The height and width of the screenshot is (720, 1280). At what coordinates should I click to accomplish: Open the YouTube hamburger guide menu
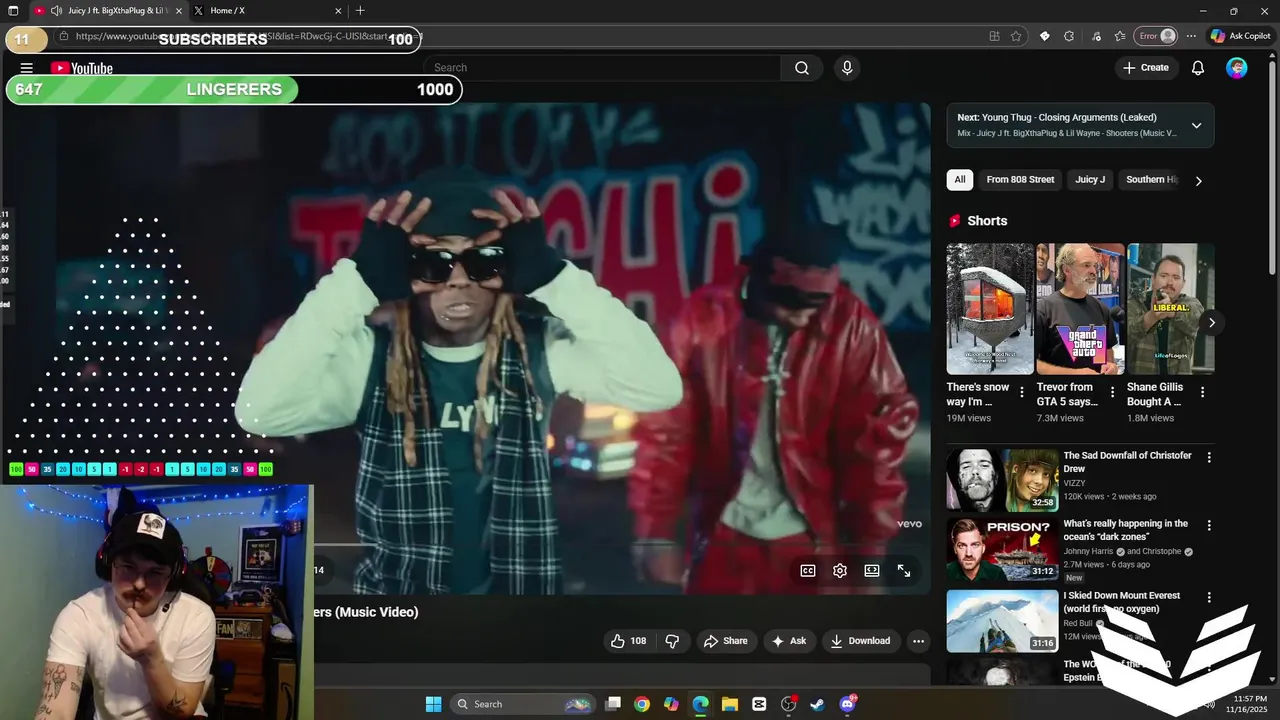coord(27,68)
